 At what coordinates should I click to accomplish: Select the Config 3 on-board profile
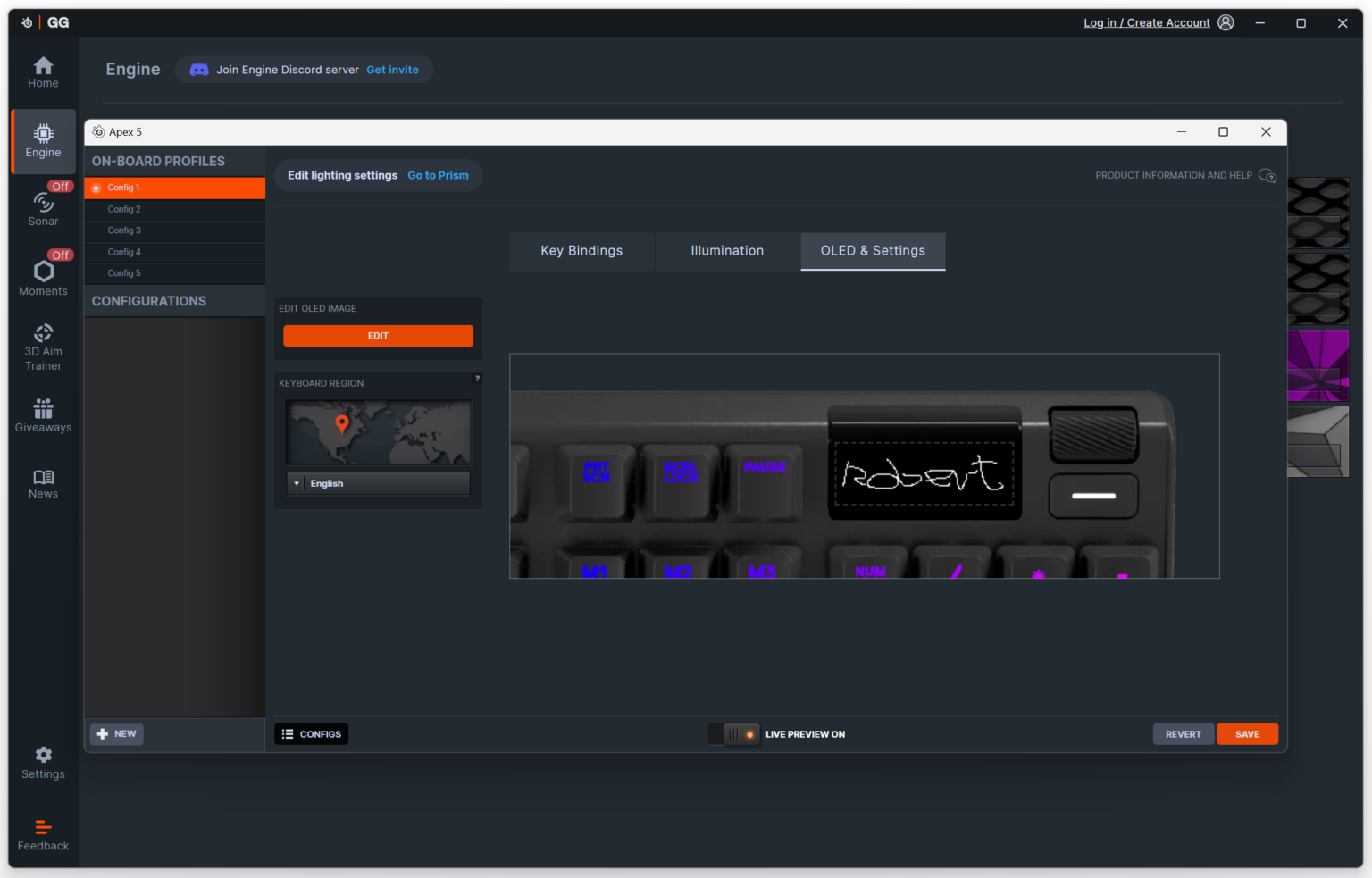[174, 230]
